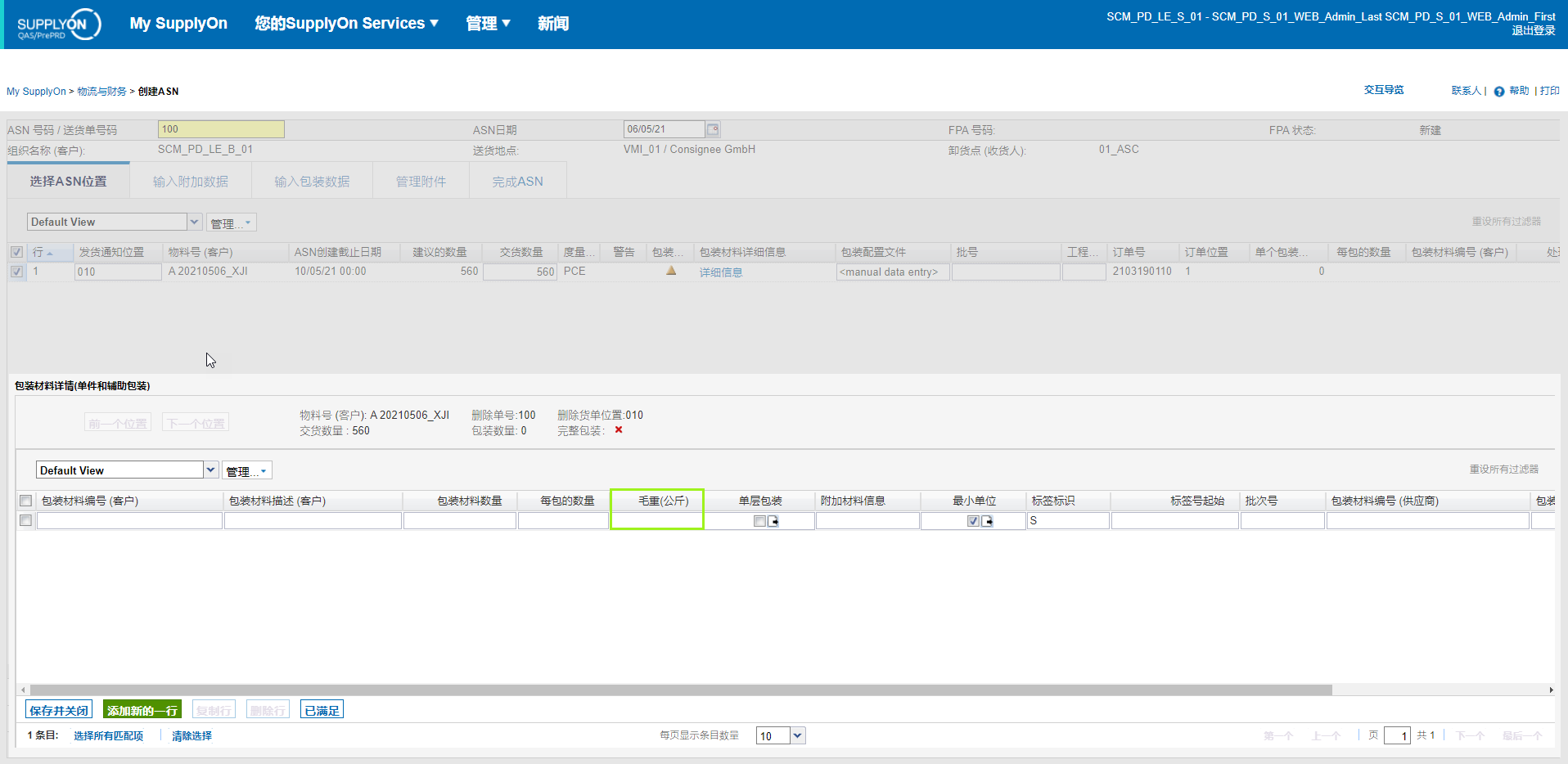The image size is (1568, 764).
Task: Switch to 完成ASN tab
Action: coord(518,181)
